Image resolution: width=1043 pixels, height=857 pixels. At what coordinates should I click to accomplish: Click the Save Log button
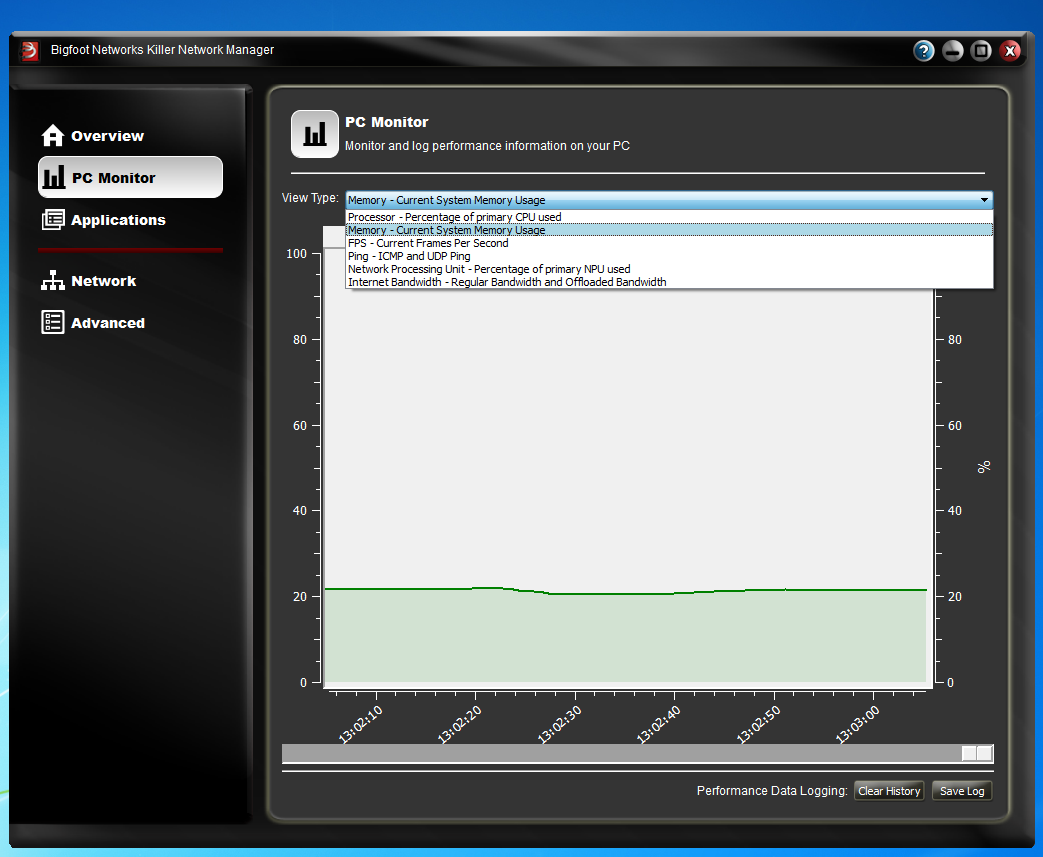pos(962,790)
